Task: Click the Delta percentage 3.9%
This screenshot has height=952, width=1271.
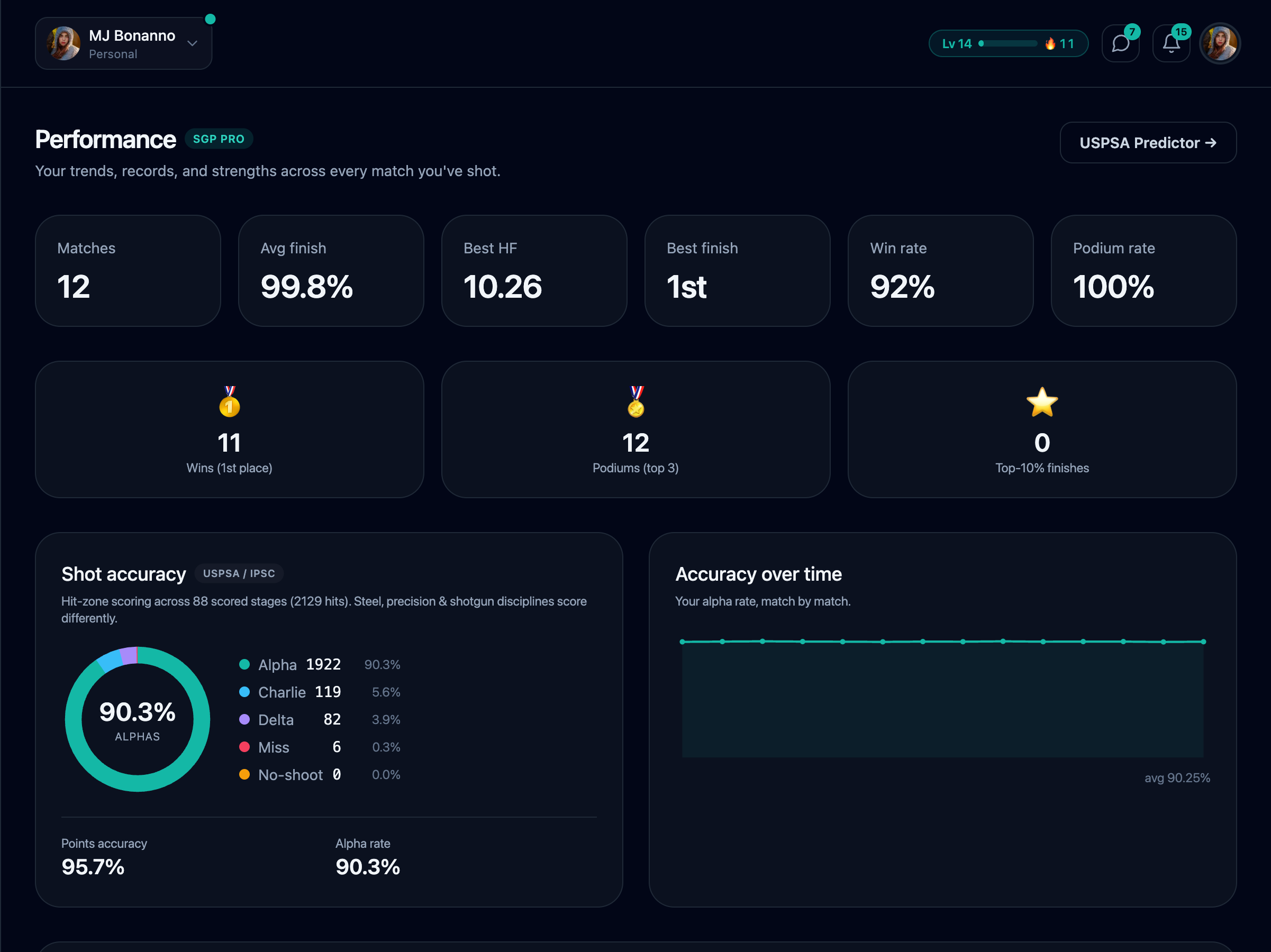Action: [x=386, y=719]
